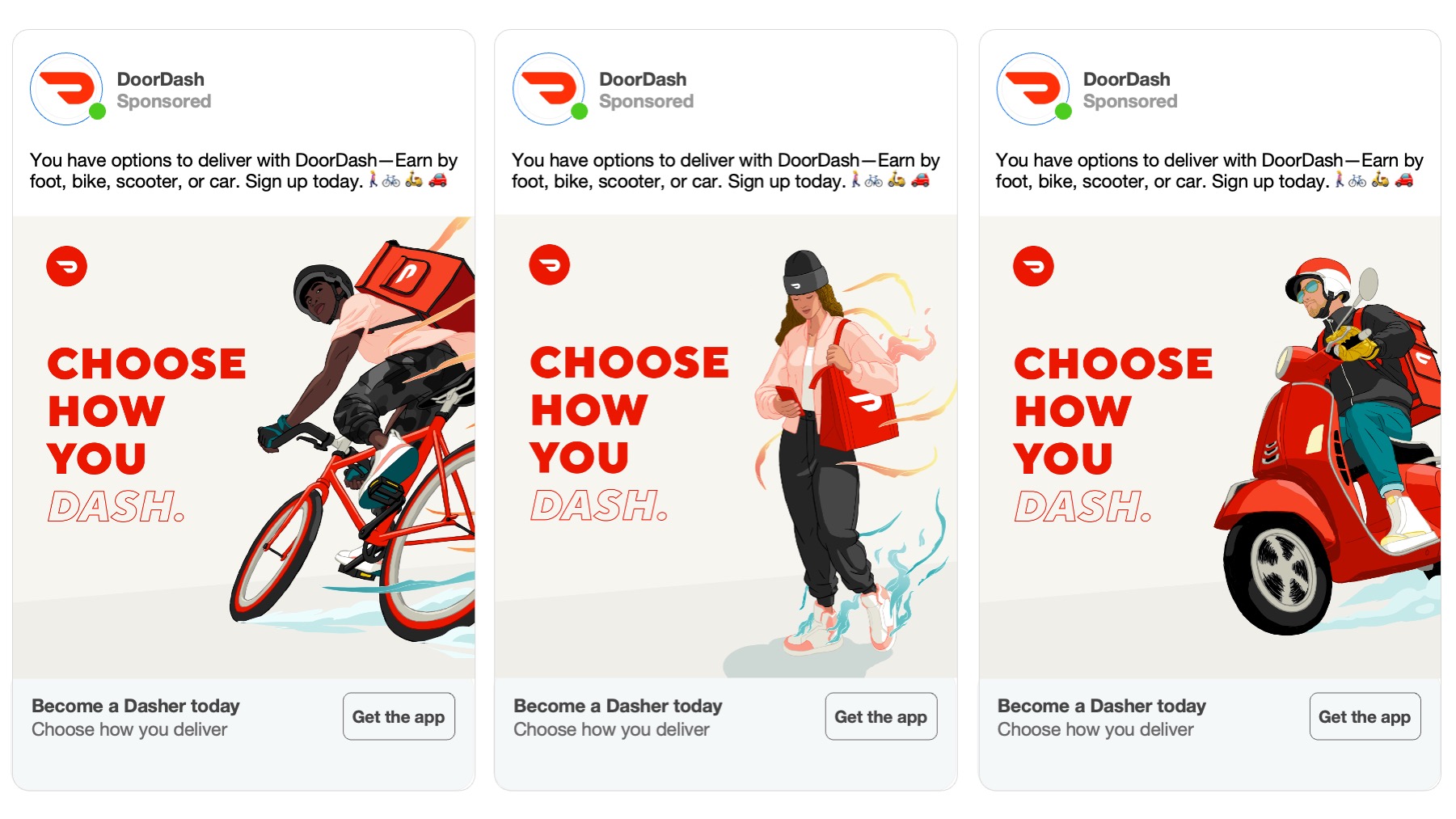Click DoorDash profile avatar on the walker ad
Viewport: 1456px width, 819px height.
(549, 89)
